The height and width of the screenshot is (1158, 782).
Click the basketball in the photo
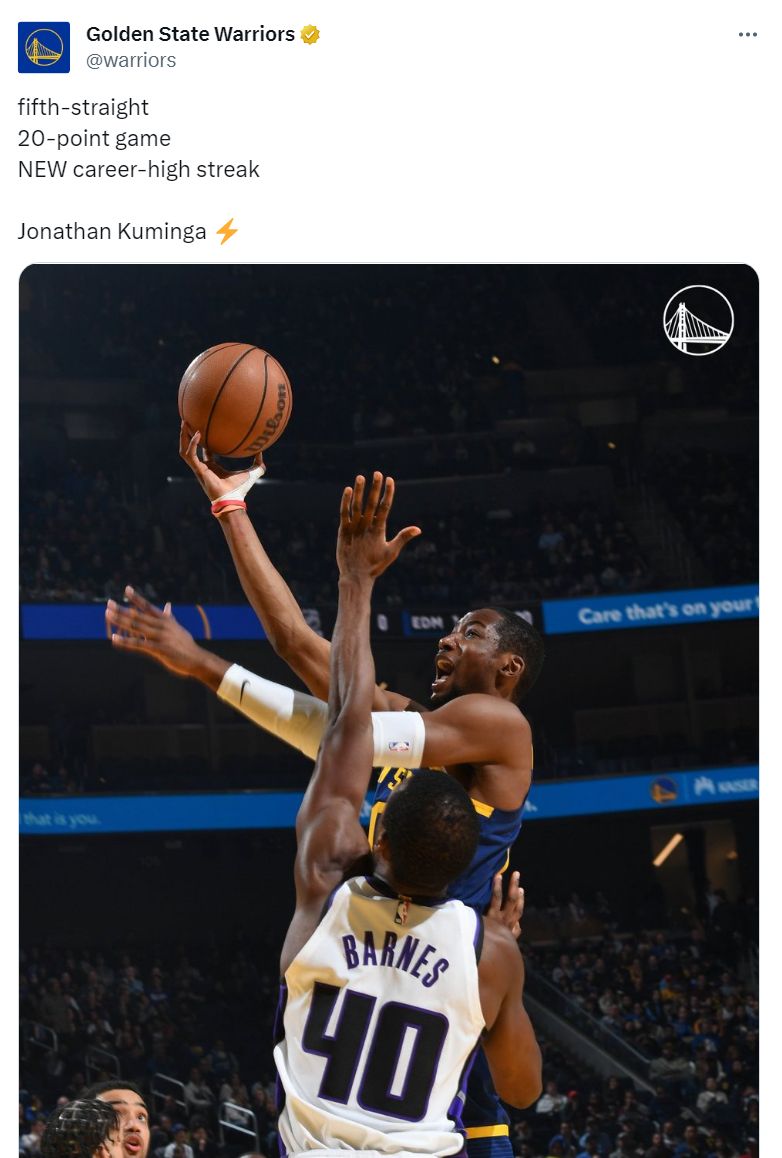click(235, 400)
